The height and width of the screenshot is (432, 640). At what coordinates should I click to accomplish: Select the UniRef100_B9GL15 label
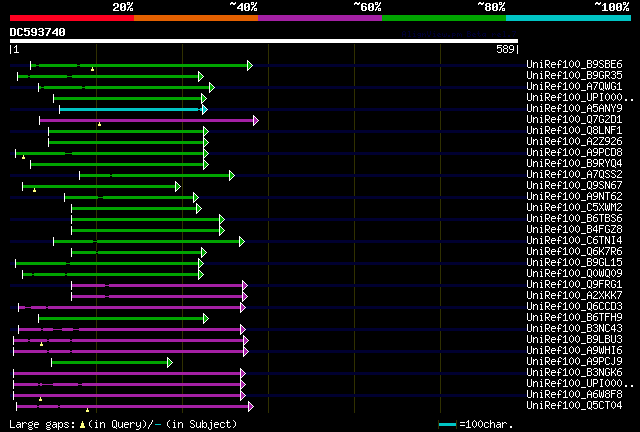574,263
